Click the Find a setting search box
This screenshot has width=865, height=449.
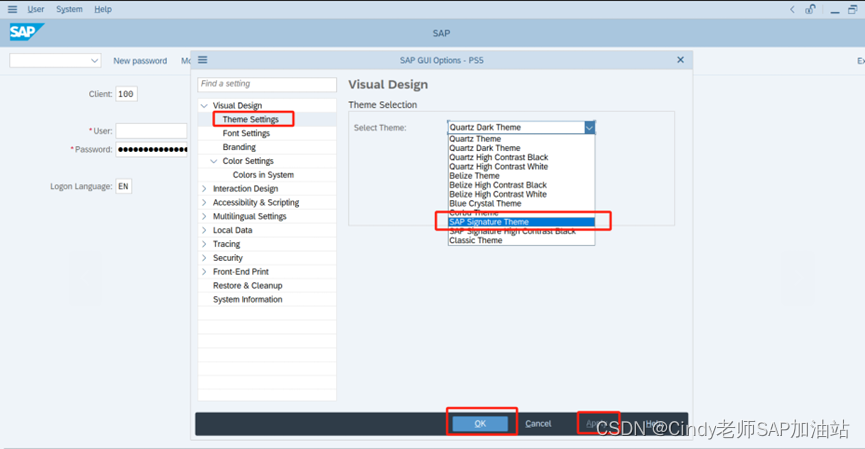click(267, 84)
